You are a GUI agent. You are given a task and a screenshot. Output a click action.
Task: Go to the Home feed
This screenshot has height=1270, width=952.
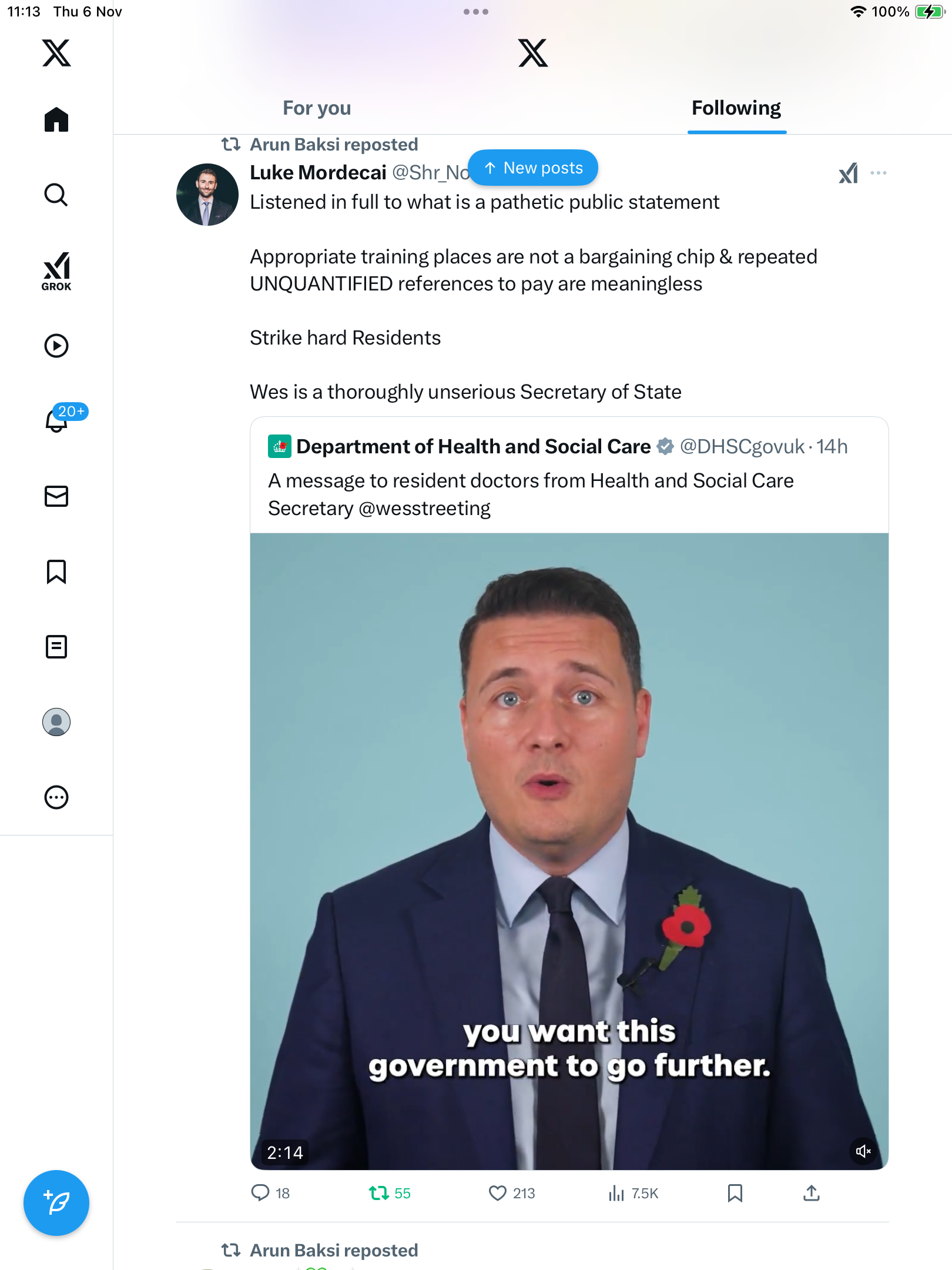(x=56, y=120)
